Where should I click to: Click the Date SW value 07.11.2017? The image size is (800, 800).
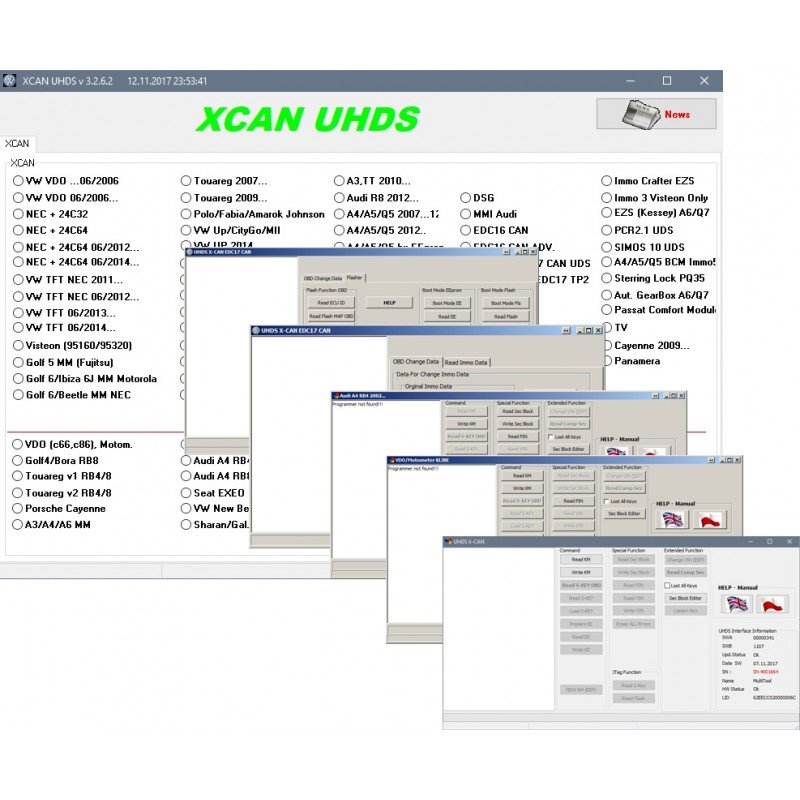click(765, 663)
